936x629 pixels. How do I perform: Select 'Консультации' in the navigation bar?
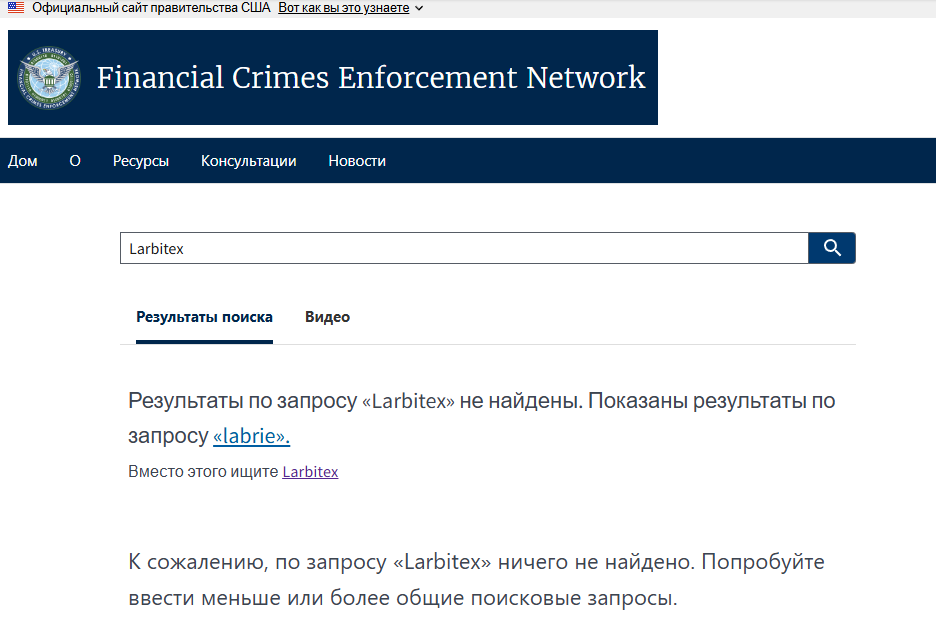(248, 161)
